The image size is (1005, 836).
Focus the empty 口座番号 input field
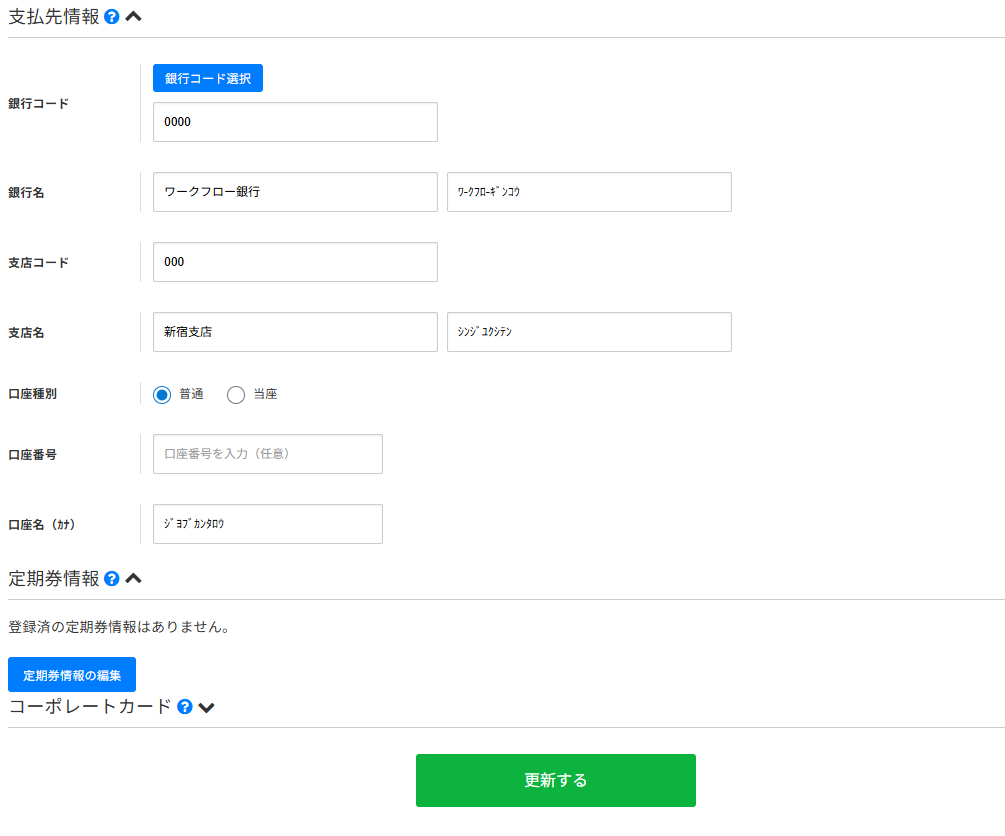click(x=267, y=454)
